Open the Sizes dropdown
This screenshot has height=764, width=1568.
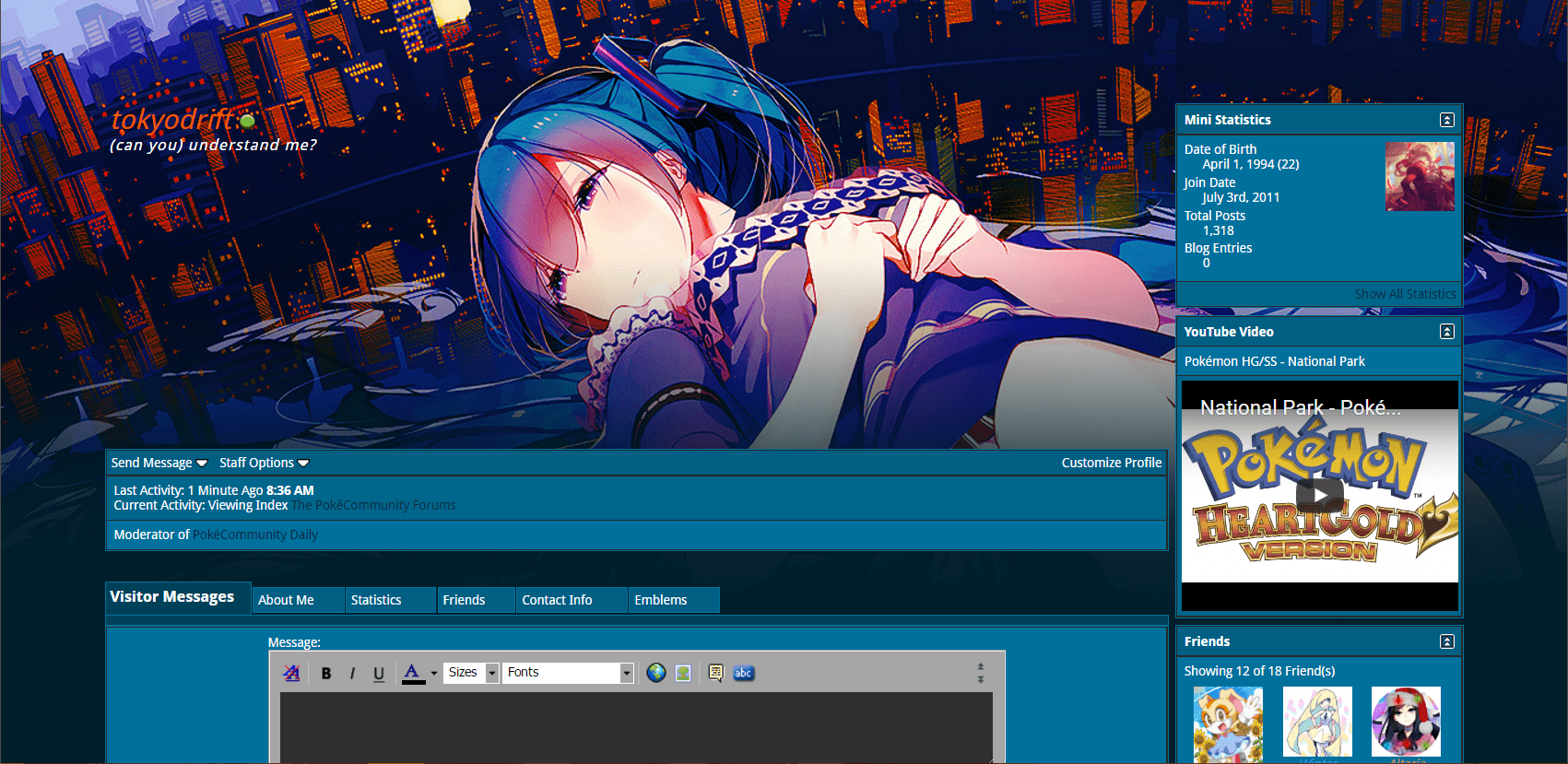(471, 673)
